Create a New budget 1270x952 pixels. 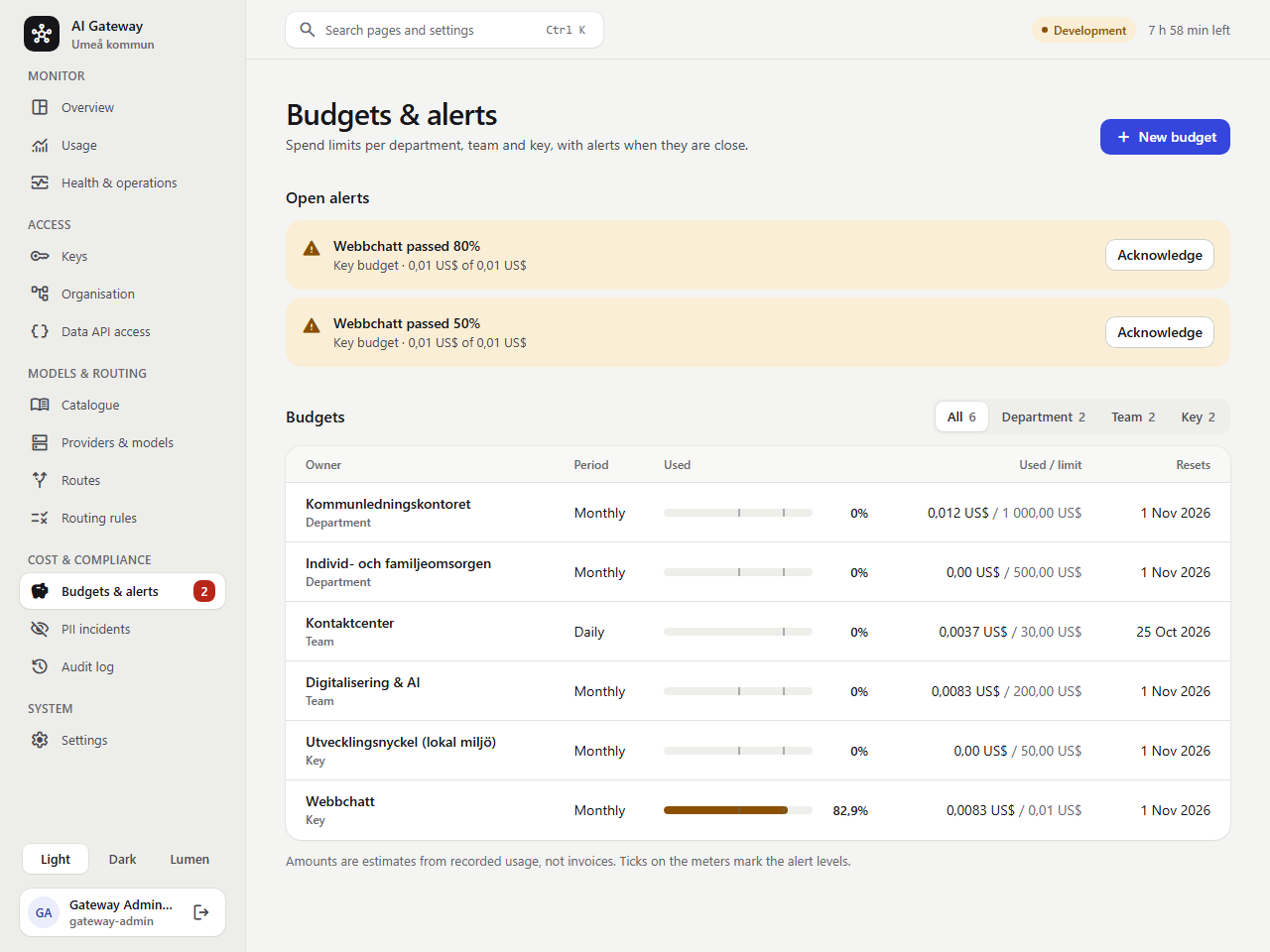point(1165,137)
